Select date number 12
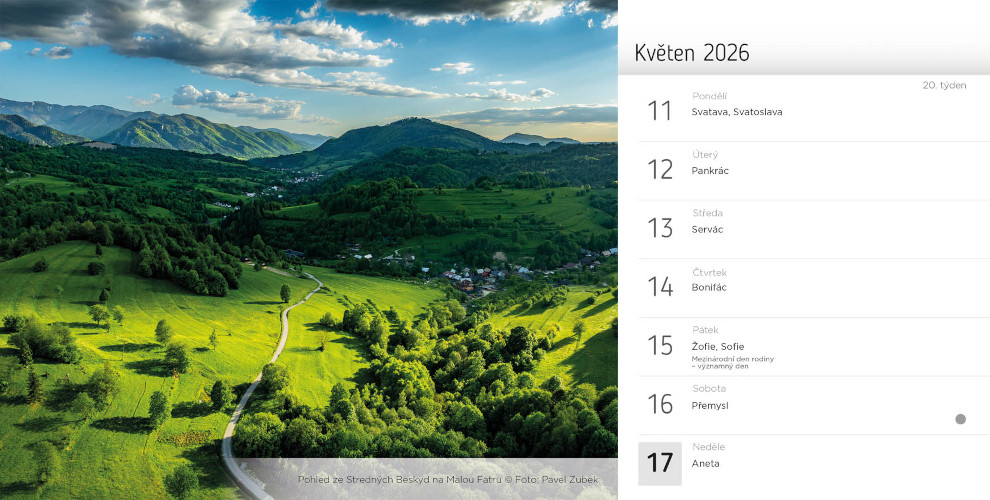Screen dimensions: 990x500 (660, 170)
